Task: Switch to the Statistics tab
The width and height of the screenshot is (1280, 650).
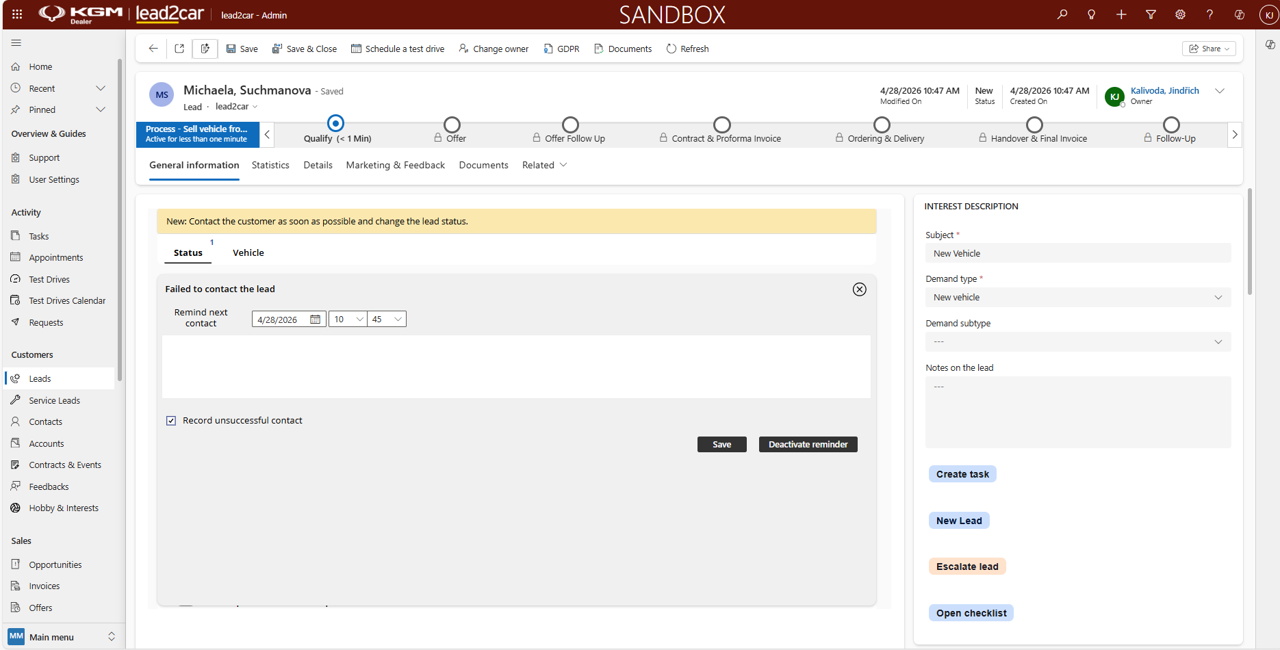Action: pyautogui.click(x=270, y=165)
